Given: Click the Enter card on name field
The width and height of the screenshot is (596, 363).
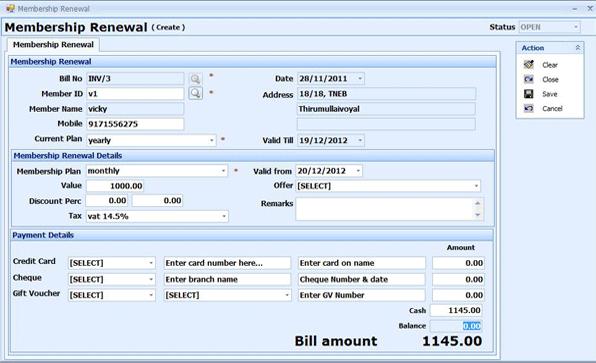Looking at the screenshot, I should [x=361, y=263].
